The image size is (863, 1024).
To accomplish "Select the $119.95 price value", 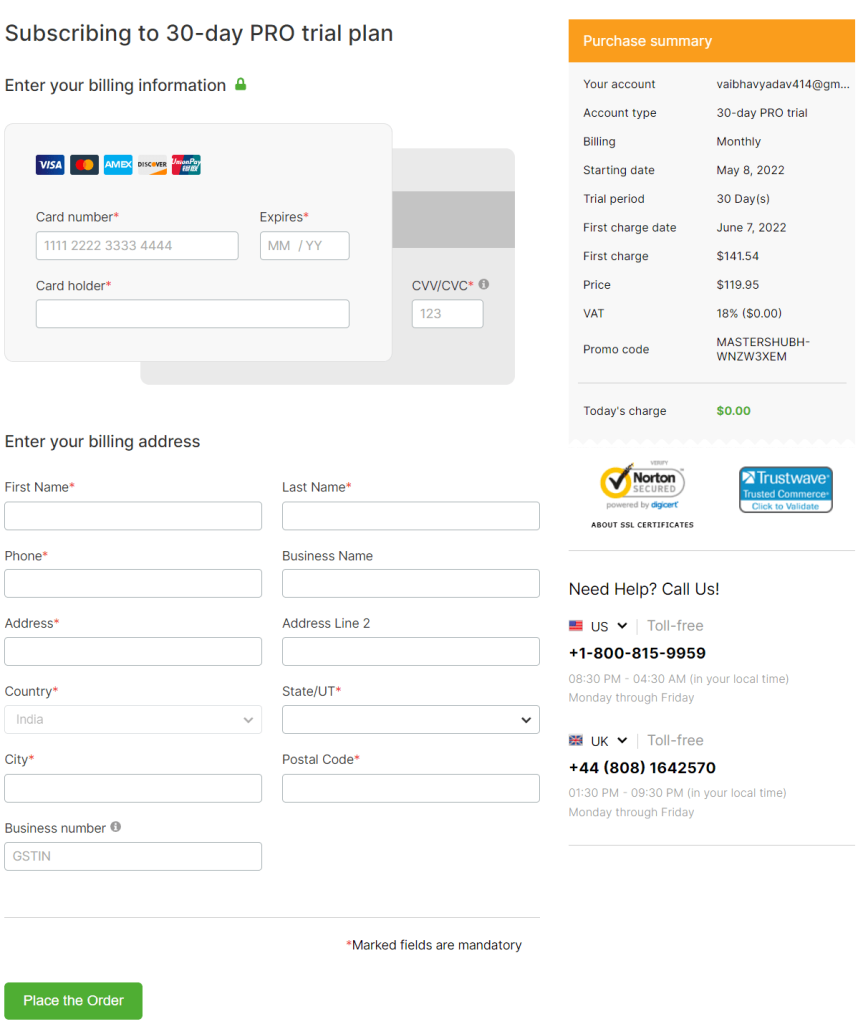I will [738, 285].
